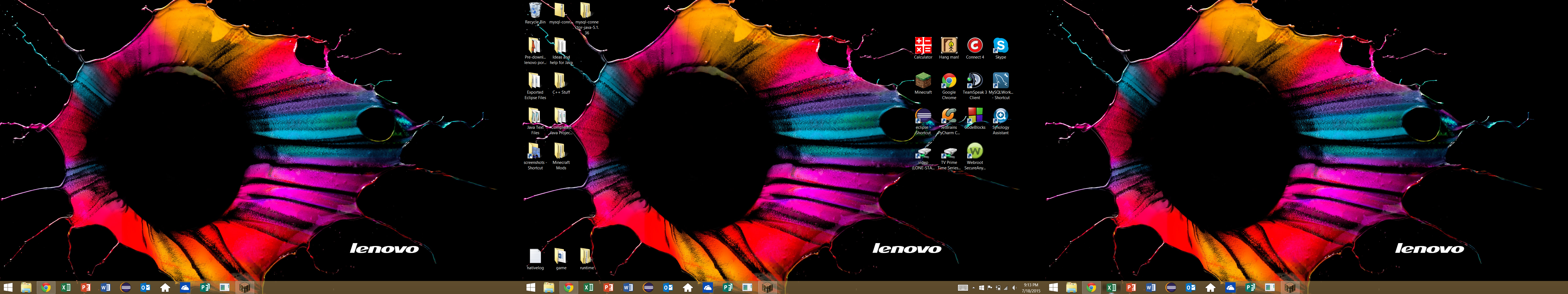Screen dimensions: 1568x294
Task: Open the zipped mysql-conn... archive on desktop
Action: pyautogui.click(x=560, y=13)
